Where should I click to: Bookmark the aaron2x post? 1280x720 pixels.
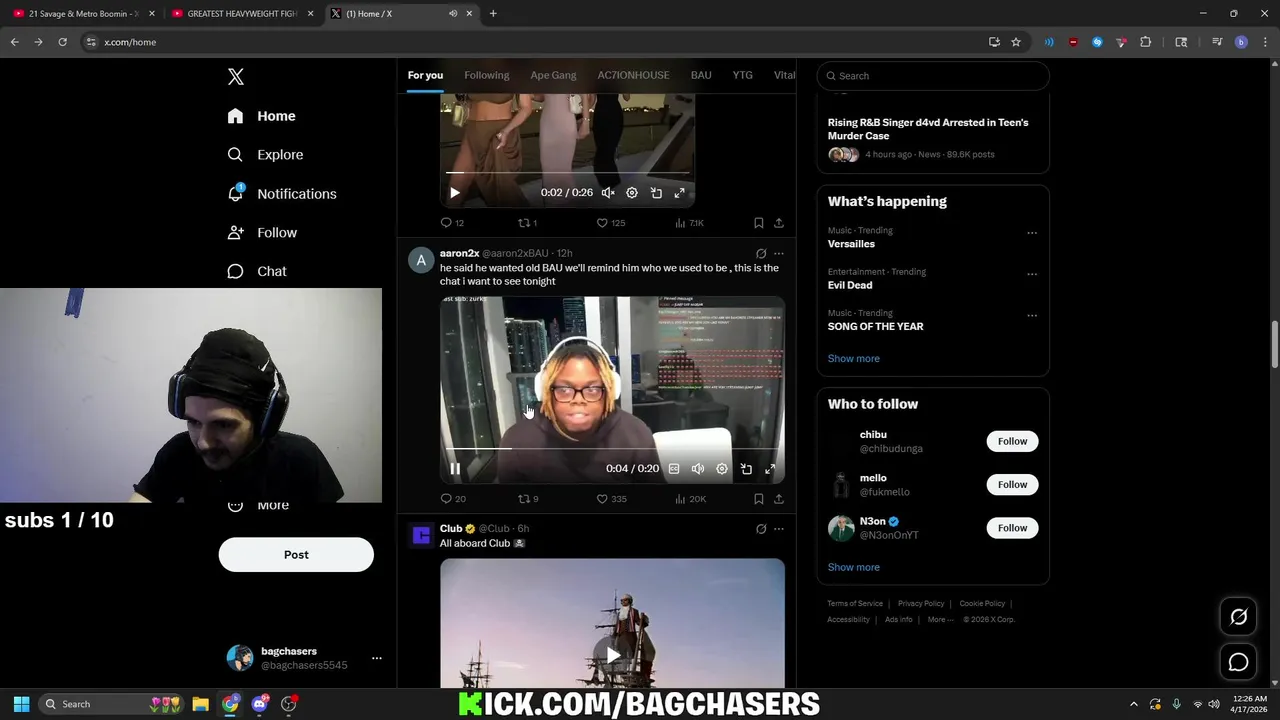point(759,499)
